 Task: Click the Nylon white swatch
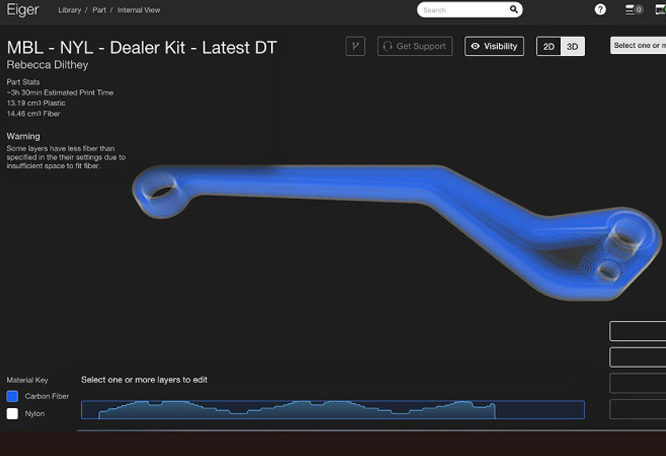[x=12, y=413]
